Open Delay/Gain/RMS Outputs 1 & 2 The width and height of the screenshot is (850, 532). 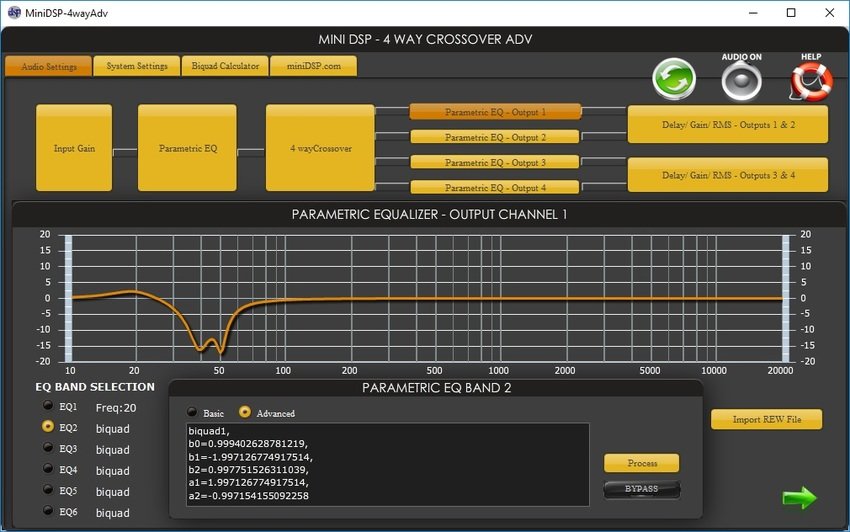pos(728,125)
